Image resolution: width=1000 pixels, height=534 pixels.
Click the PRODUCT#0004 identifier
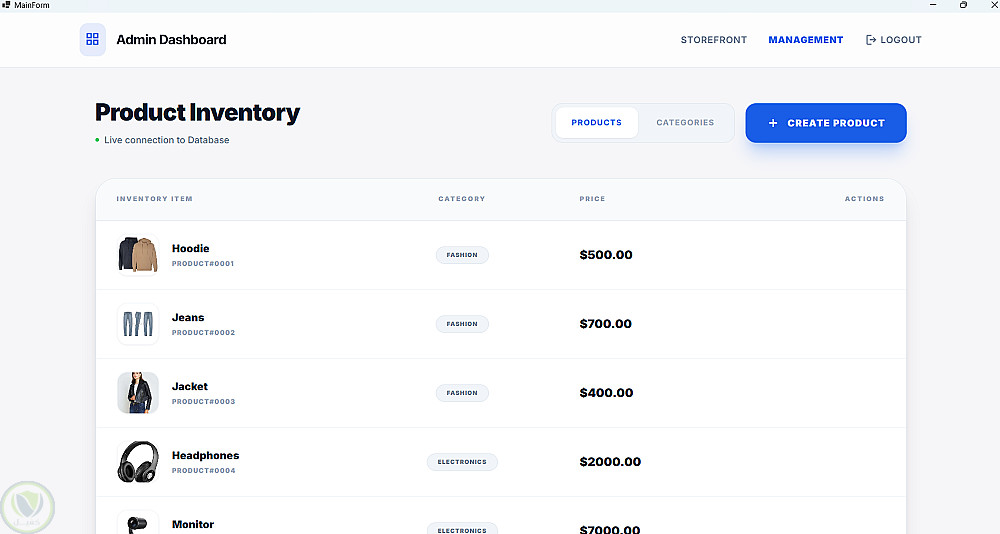pyautogui.click(x=203, y=470)
